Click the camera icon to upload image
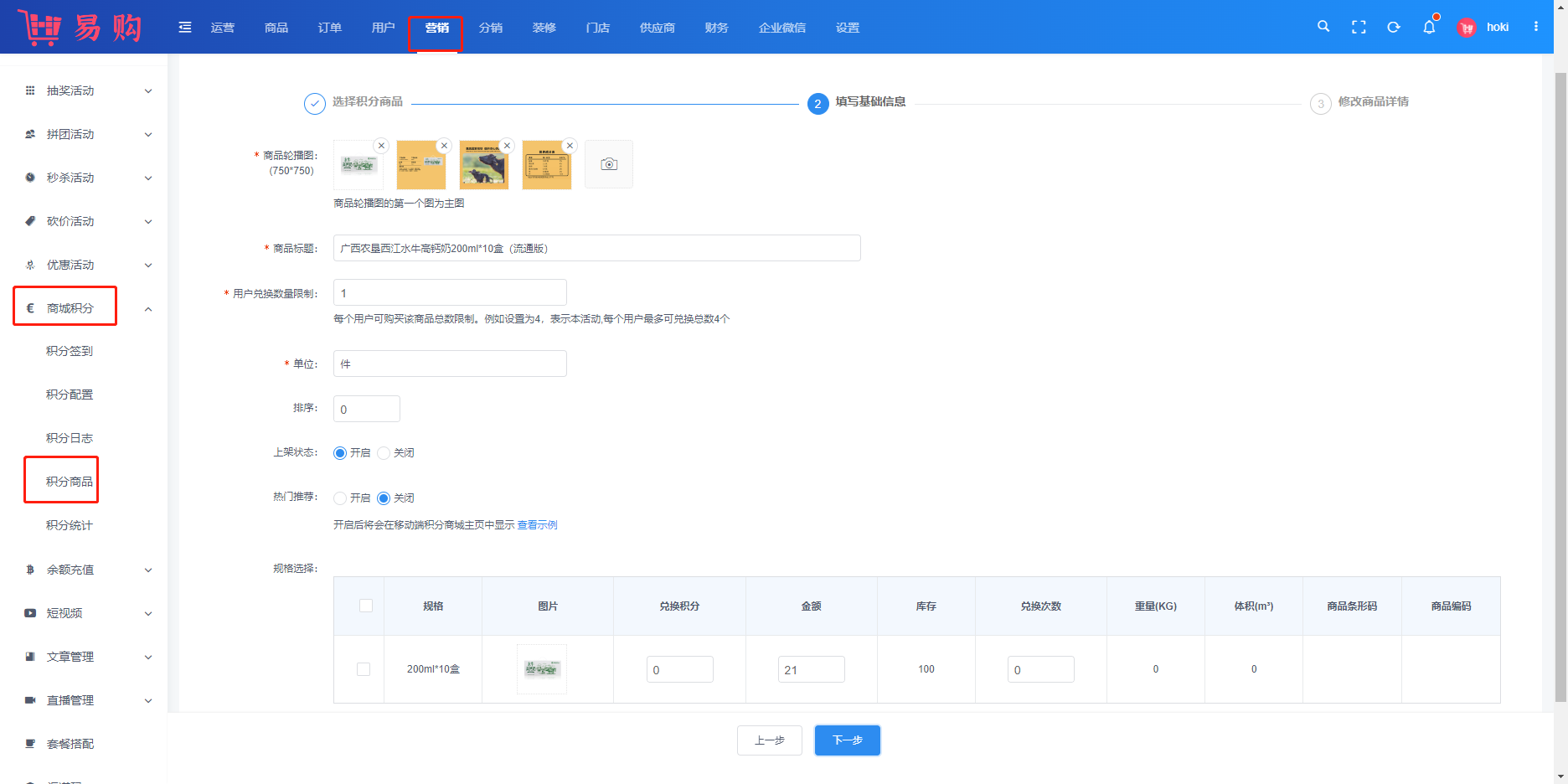Image resolution: width=1568 pixels, height=784 pixels. tap(609, 164)
